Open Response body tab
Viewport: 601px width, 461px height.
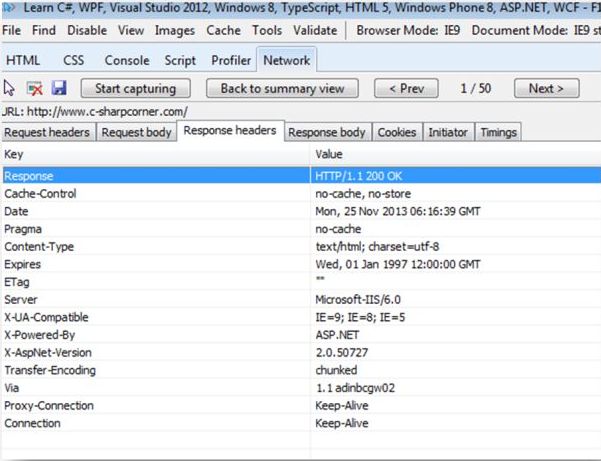tap(327, 132)
